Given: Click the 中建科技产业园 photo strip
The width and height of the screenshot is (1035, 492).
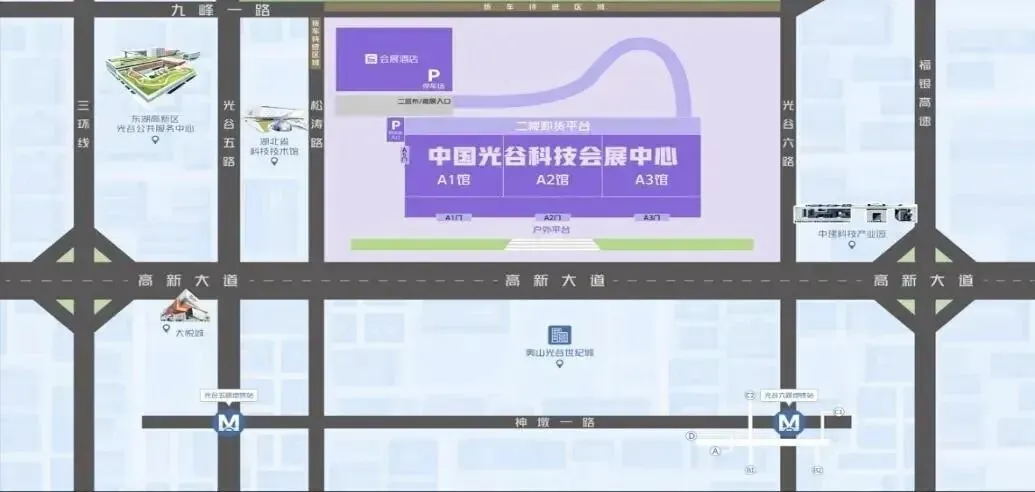Looking at the screenshot, I should coord(855,213).
